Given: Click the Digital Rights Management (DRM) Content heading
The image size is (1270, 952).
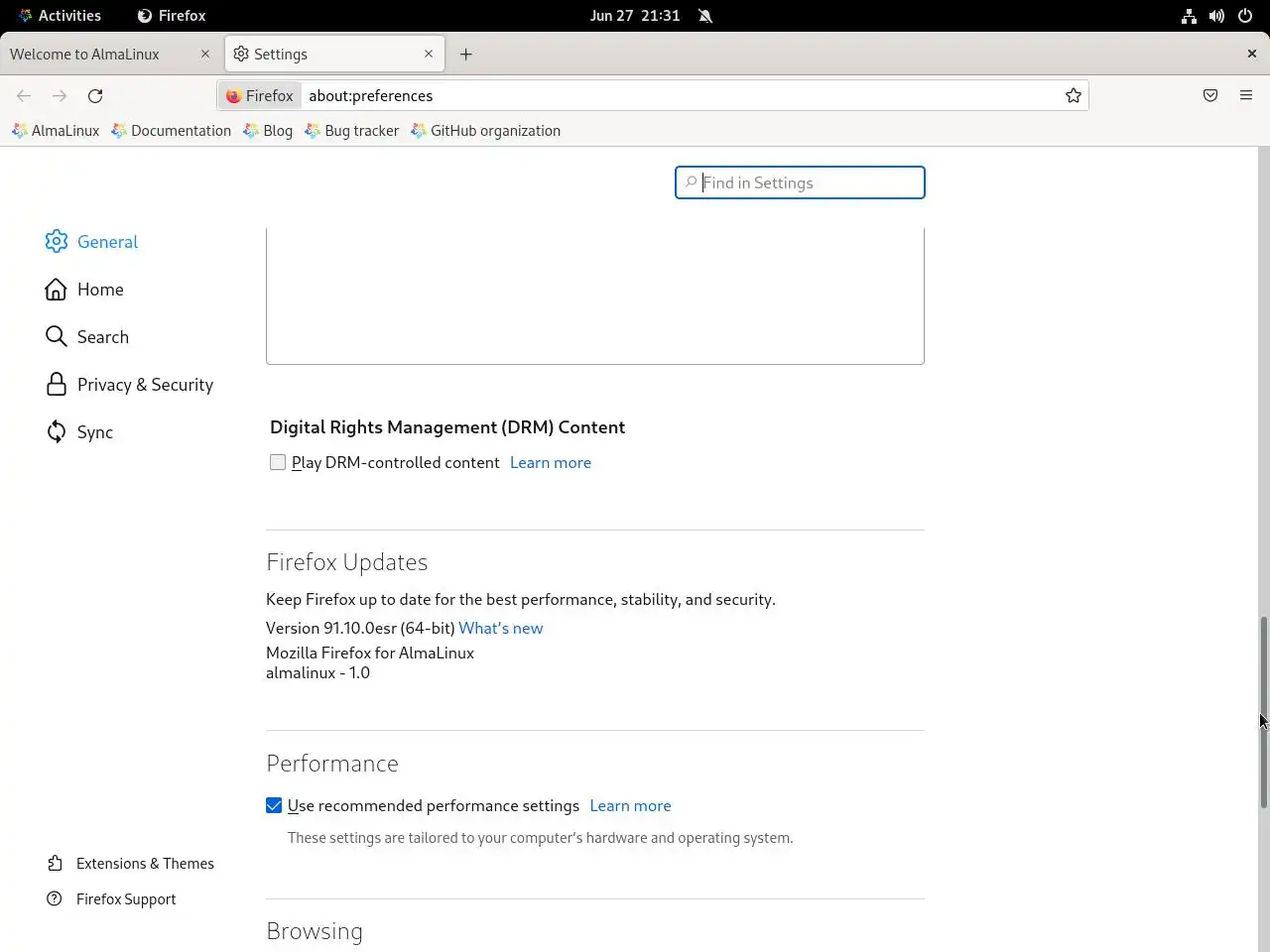Looking at the screenshot, I should 447,427.
